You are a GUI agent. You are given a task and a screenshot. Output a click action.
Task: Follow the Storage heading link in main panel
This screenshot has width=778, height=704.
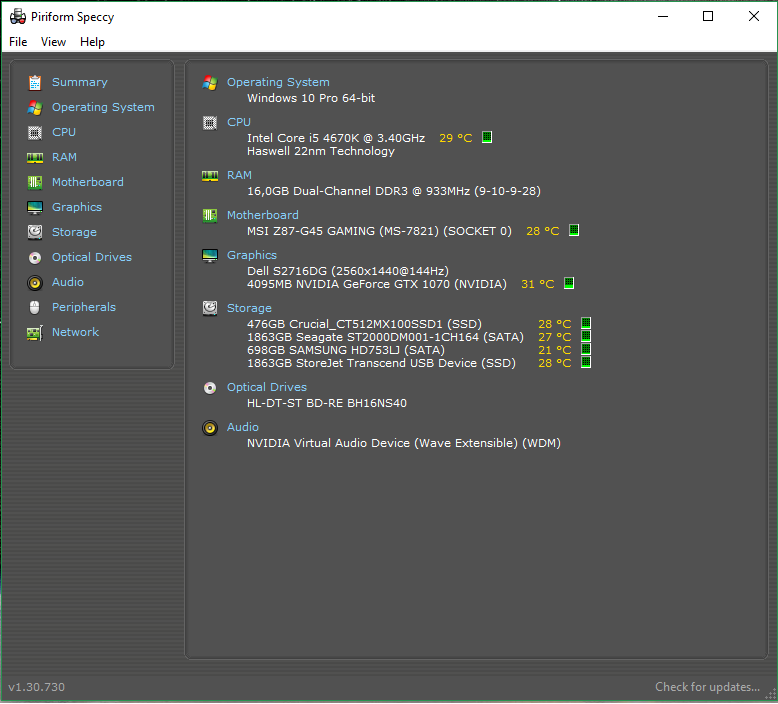pos(249,308)
